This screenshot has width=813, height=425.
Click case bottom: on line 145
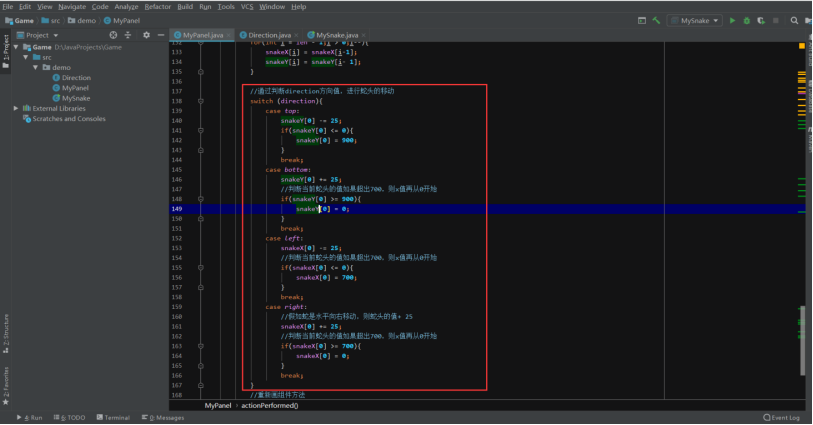click(x=288, y=170)
